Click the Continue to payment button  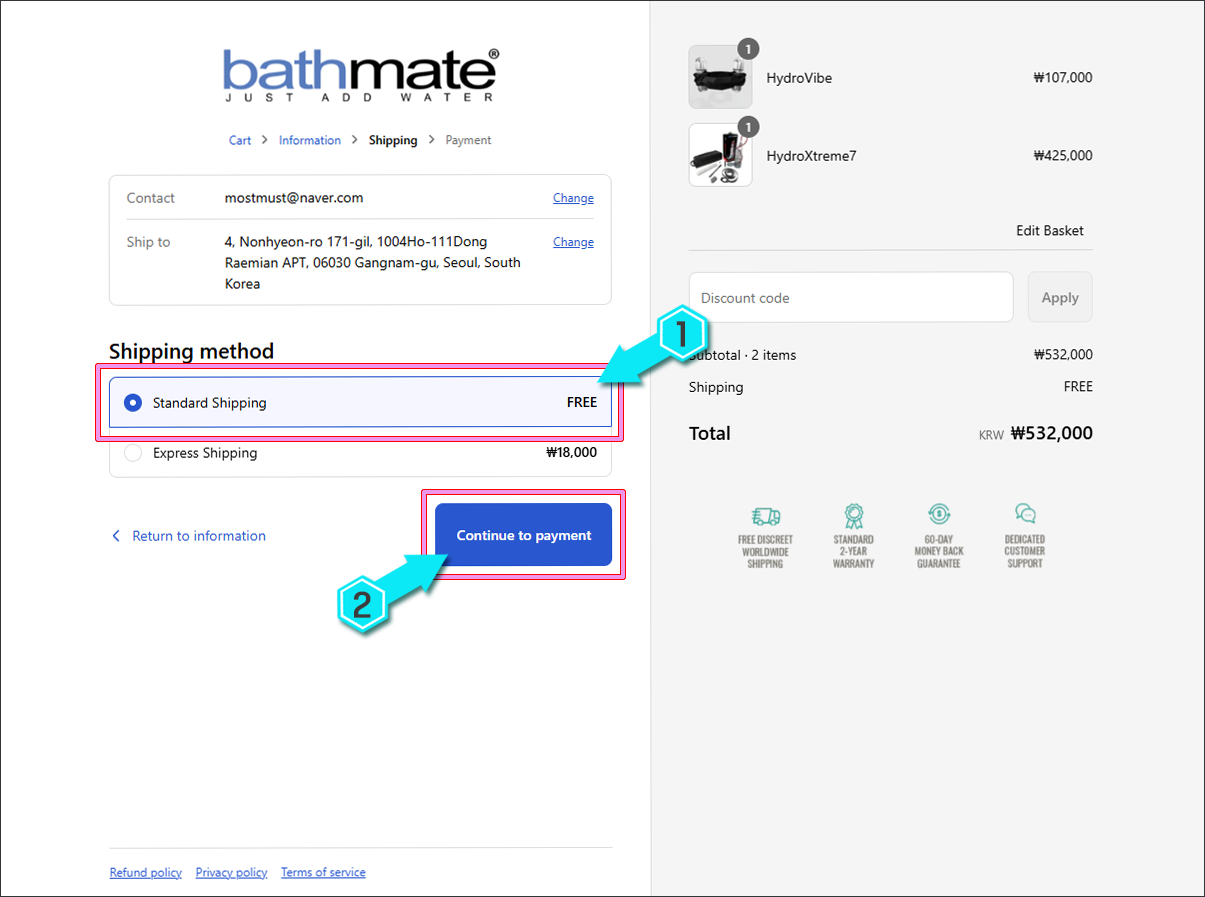tap(523, 535)
